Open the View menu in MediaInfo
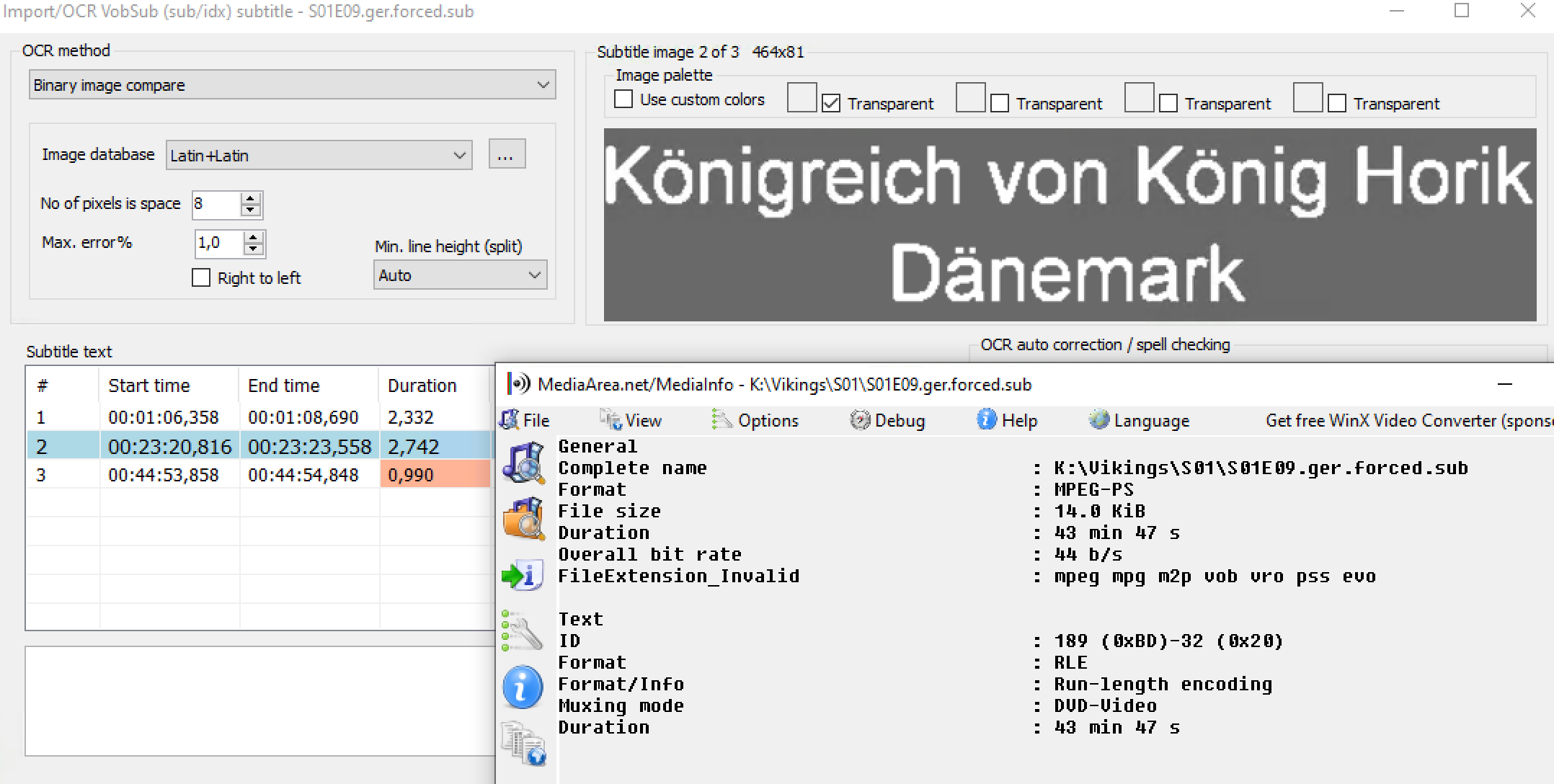Screen dimensions: 1554x784 tap(631, 420)
